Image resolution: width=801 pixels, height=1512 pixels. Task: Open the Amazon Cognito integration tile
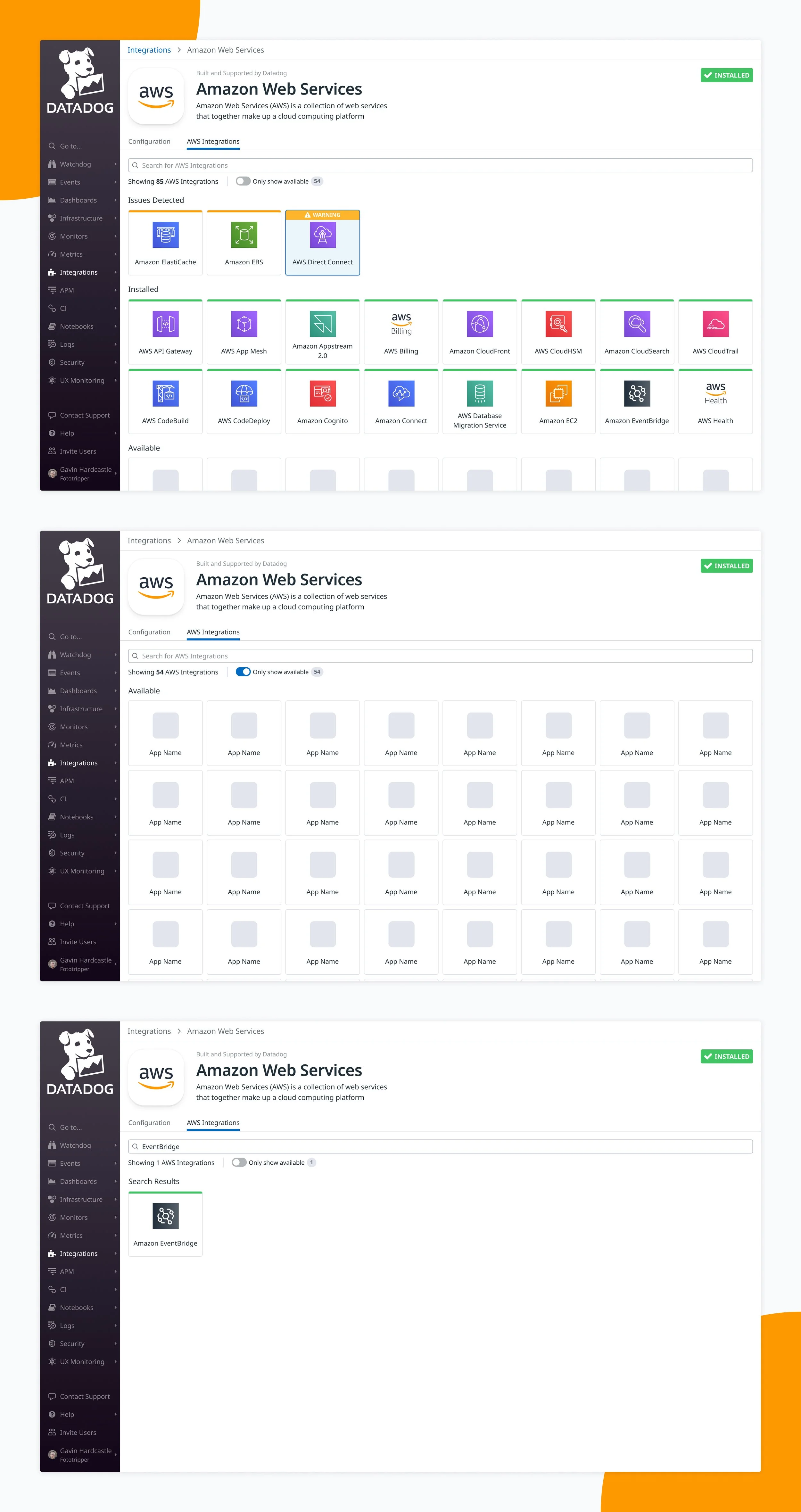322,402
